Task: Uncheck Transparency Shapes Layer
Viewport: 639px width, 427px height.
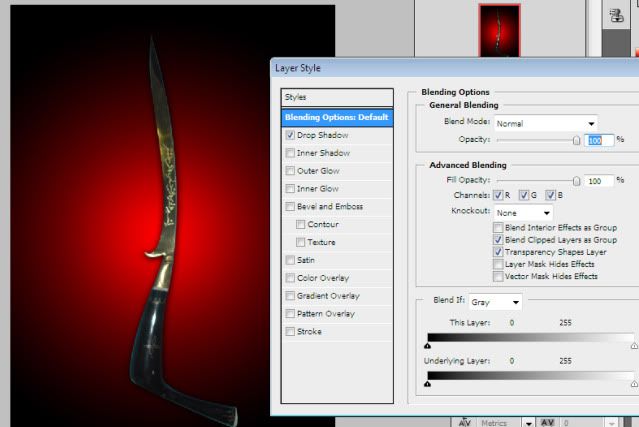Action: point(498,252)
